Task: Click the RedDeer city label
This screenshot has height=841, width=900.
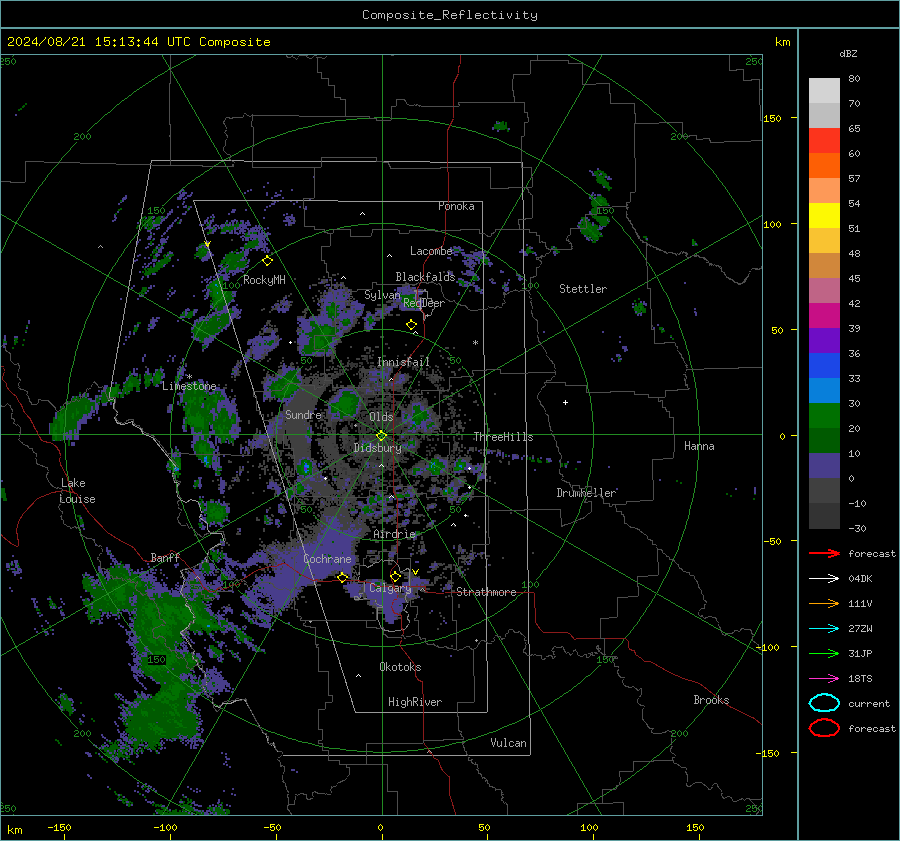Action: click(x=424, y=303)
